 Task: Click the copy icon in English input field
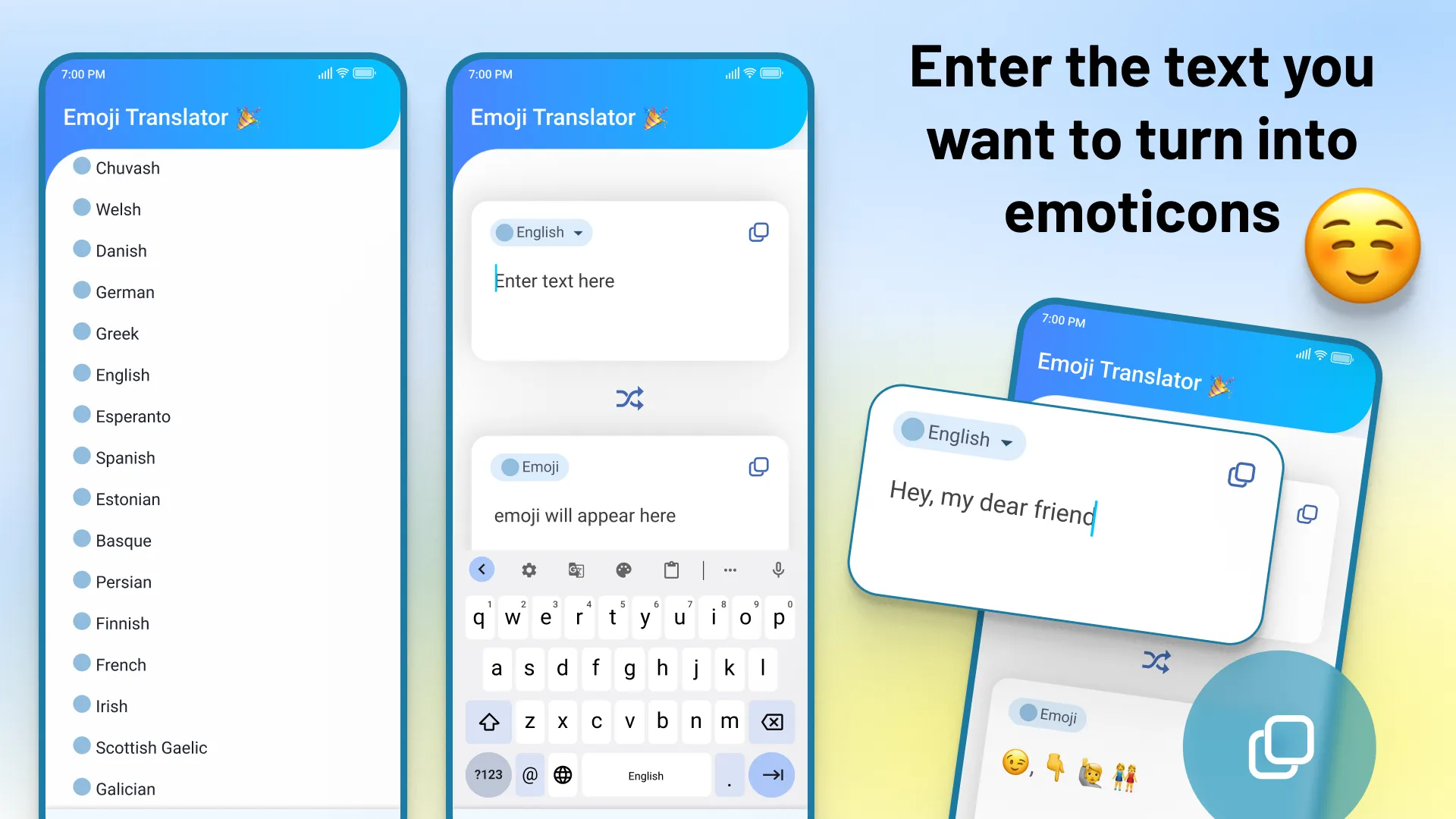pyautogui.click(x=758, y=230)
